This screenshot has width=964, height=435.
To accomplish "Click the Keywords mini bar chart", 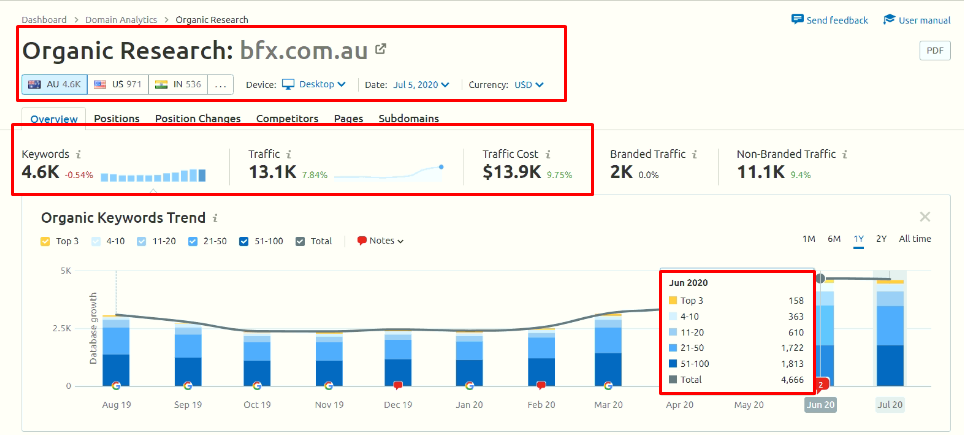I will [154, 176].
